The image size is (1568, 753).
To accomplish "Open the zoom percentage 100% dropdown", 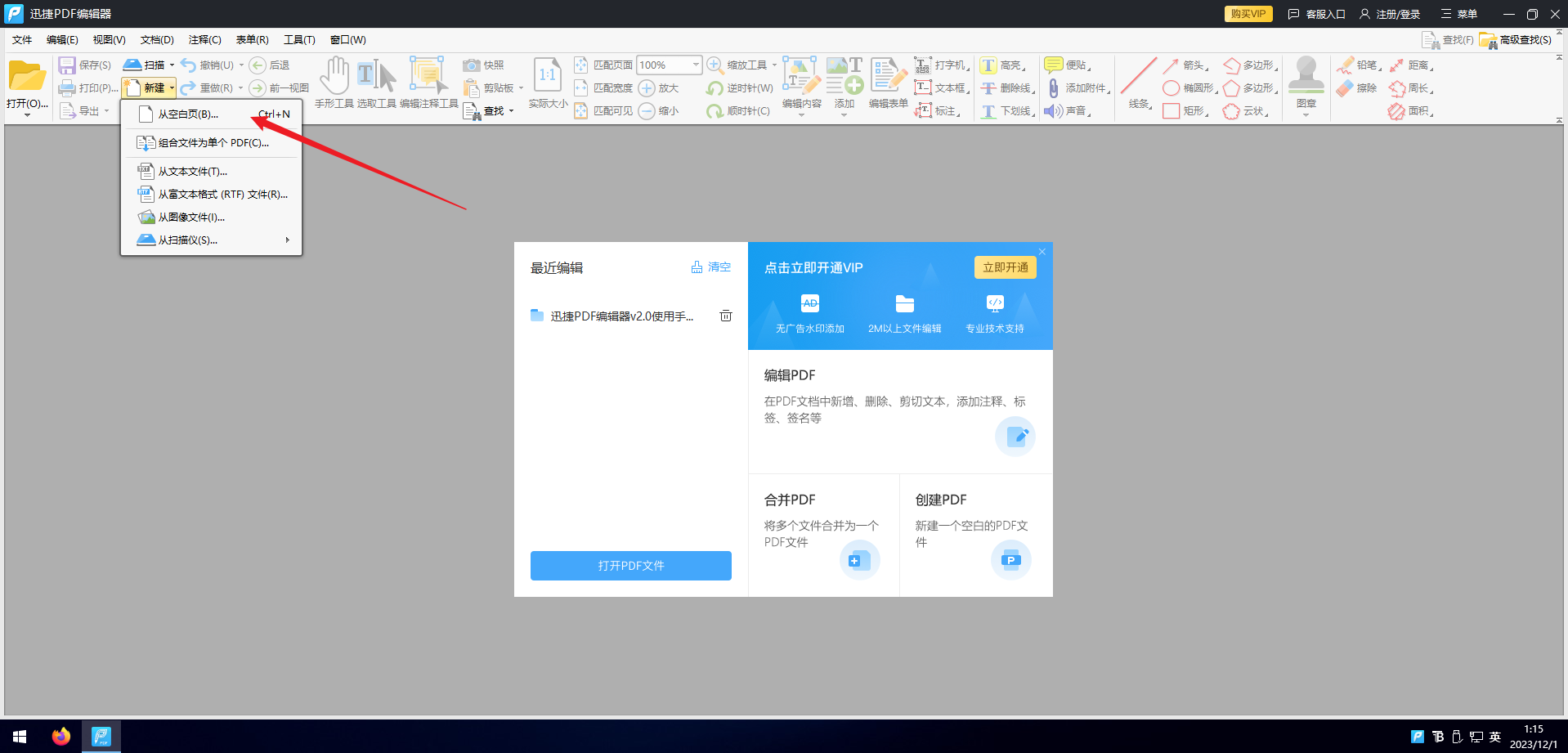I will 696,65.
